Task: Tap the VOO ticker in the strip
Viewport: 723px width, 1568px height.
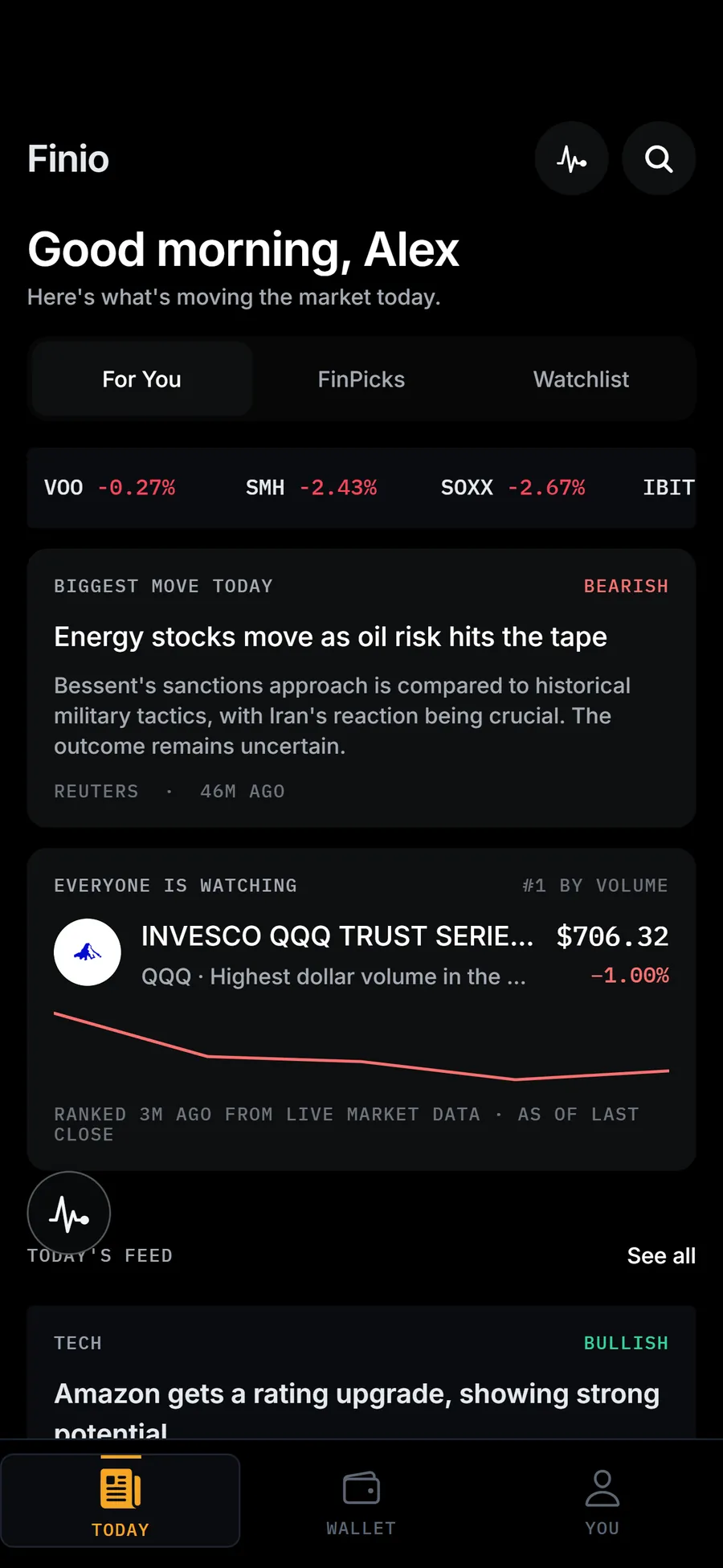Action: coord(109,488)
